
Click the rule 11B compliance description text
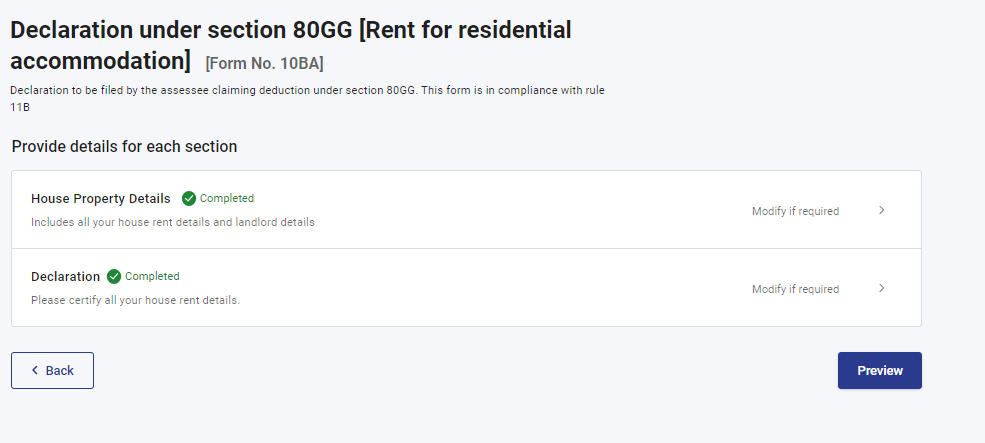306,90
